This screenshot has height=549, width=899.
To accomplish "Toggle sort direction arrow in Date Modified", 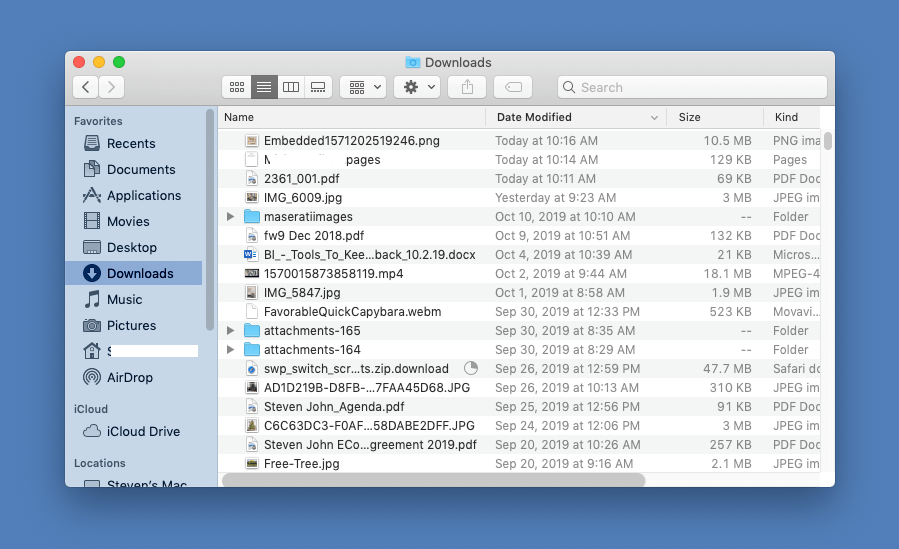I will click(654, 117).
